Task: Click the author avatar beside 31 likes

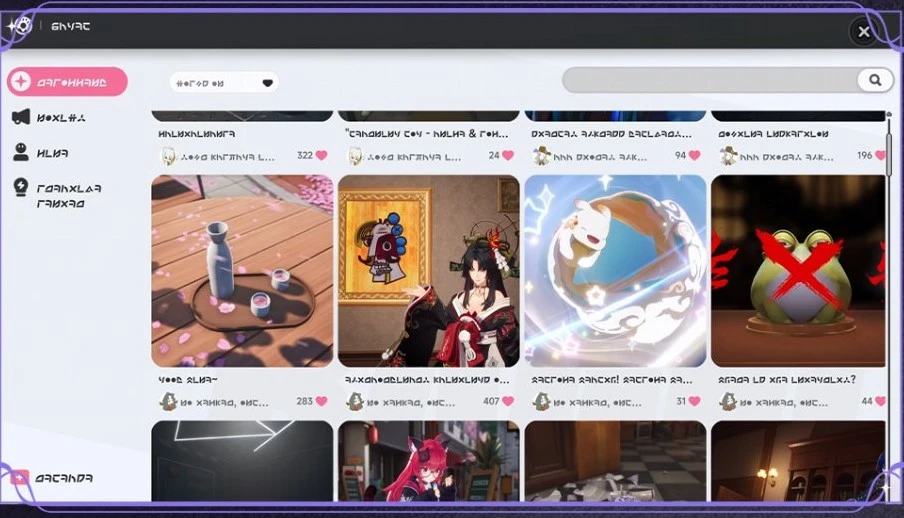Action: [x=541, y=401]
